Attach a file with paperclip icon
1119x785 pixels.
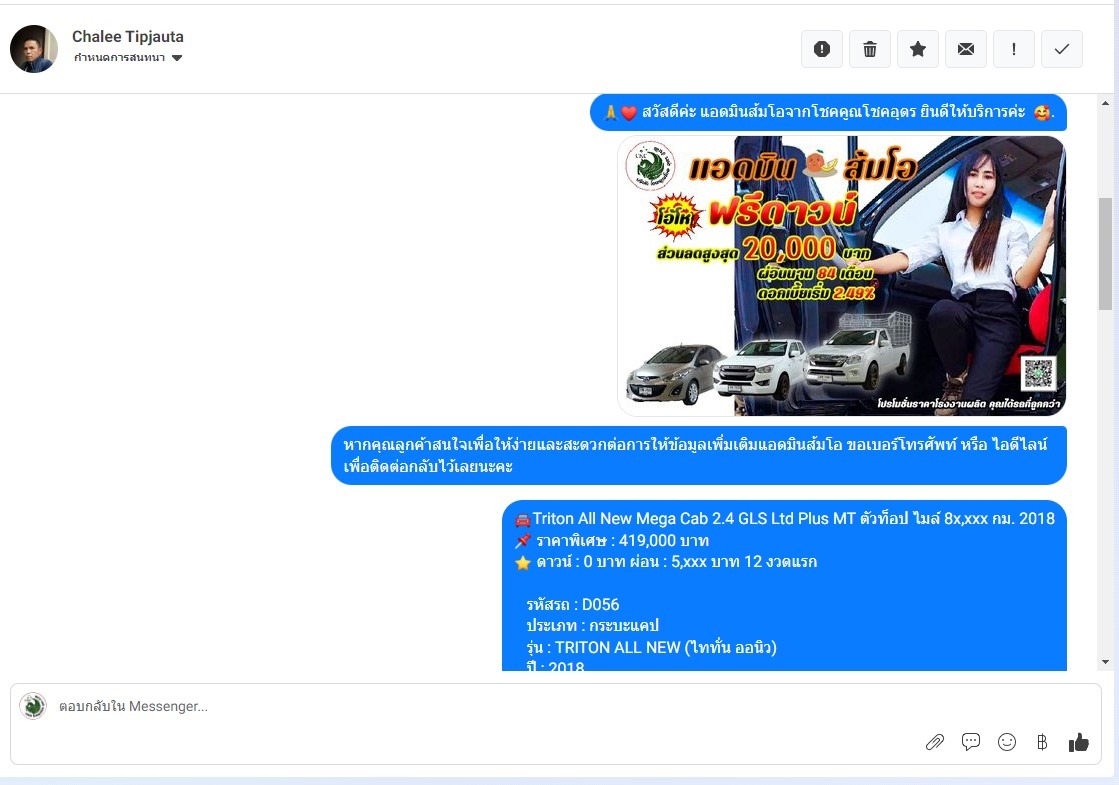(x=934, y=742)
